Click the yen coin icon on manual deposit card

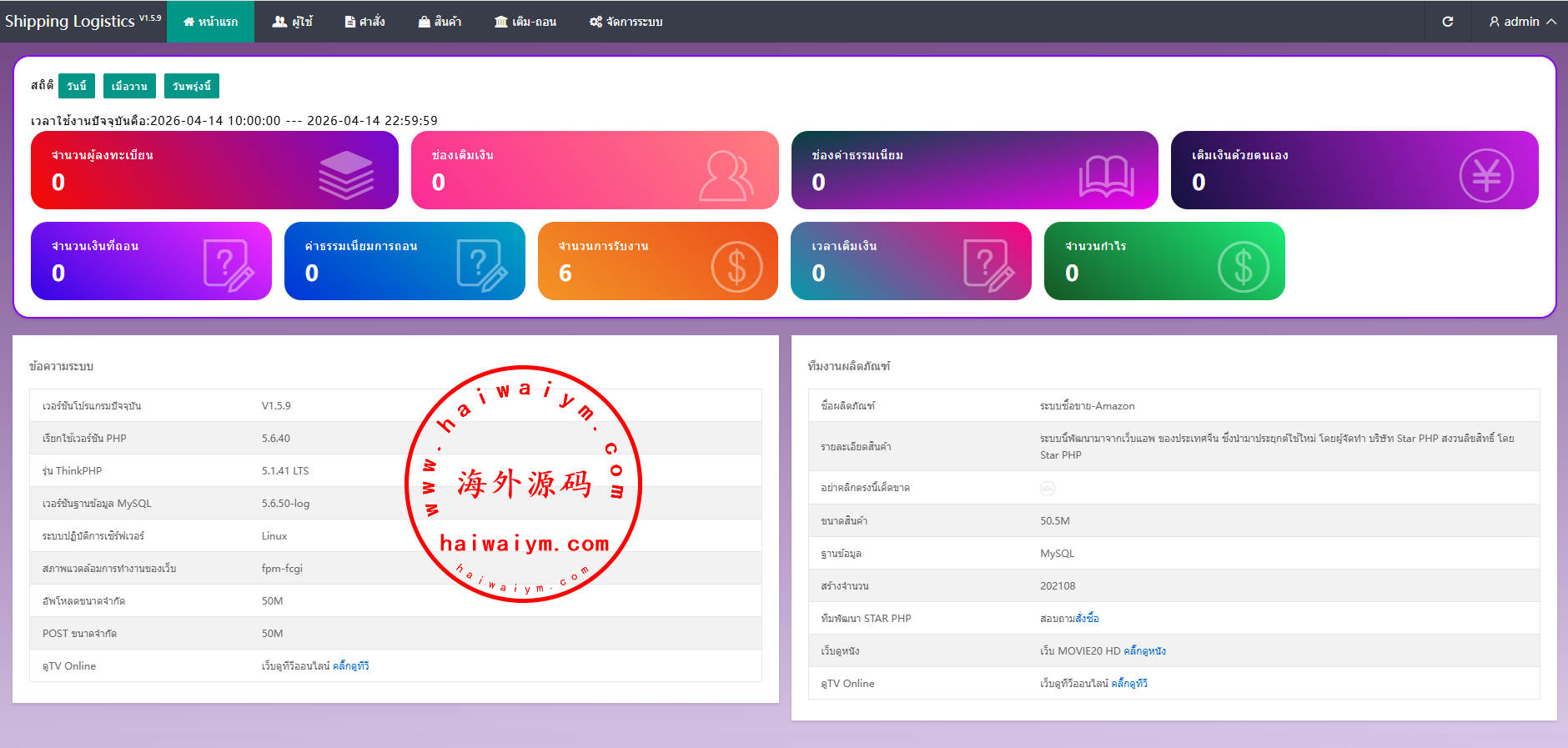(1485, 175)
